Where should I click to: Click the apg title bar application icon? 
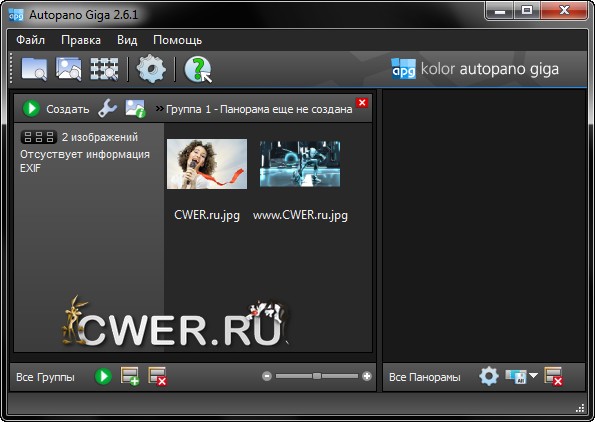click(16, 15)
